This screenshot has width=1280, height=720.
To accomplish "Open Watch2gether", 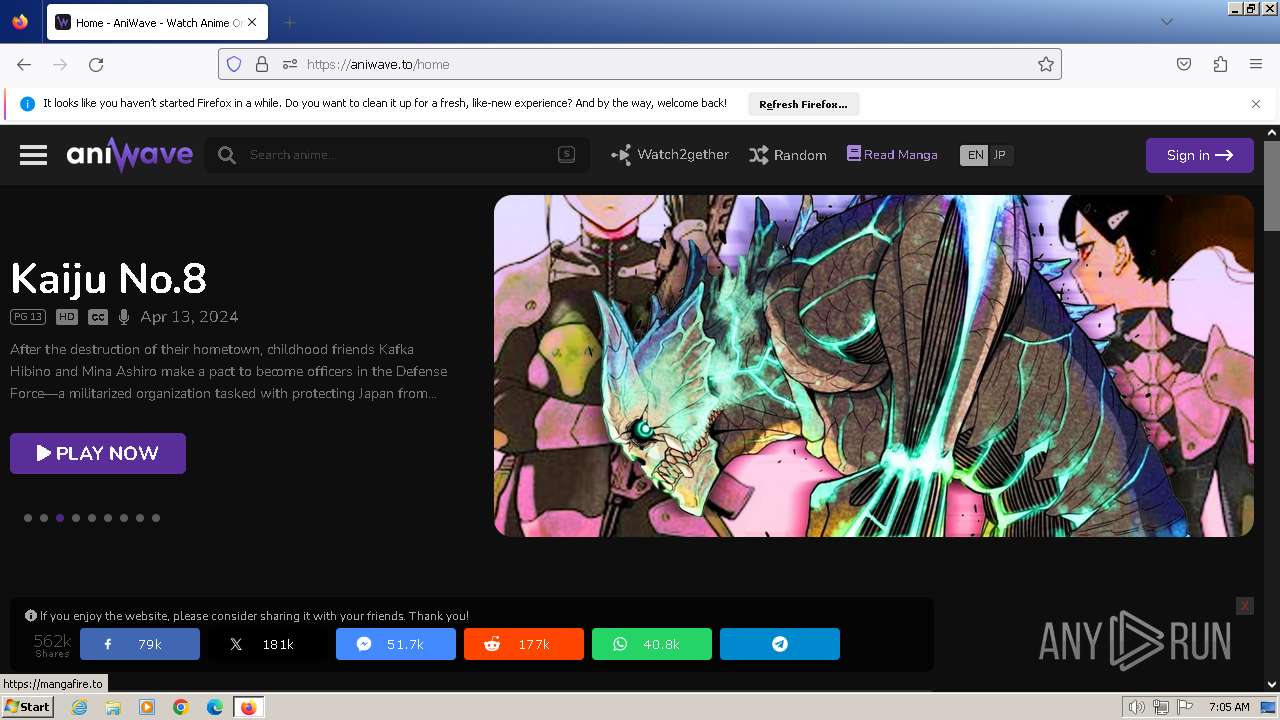I will click(670, 155).
